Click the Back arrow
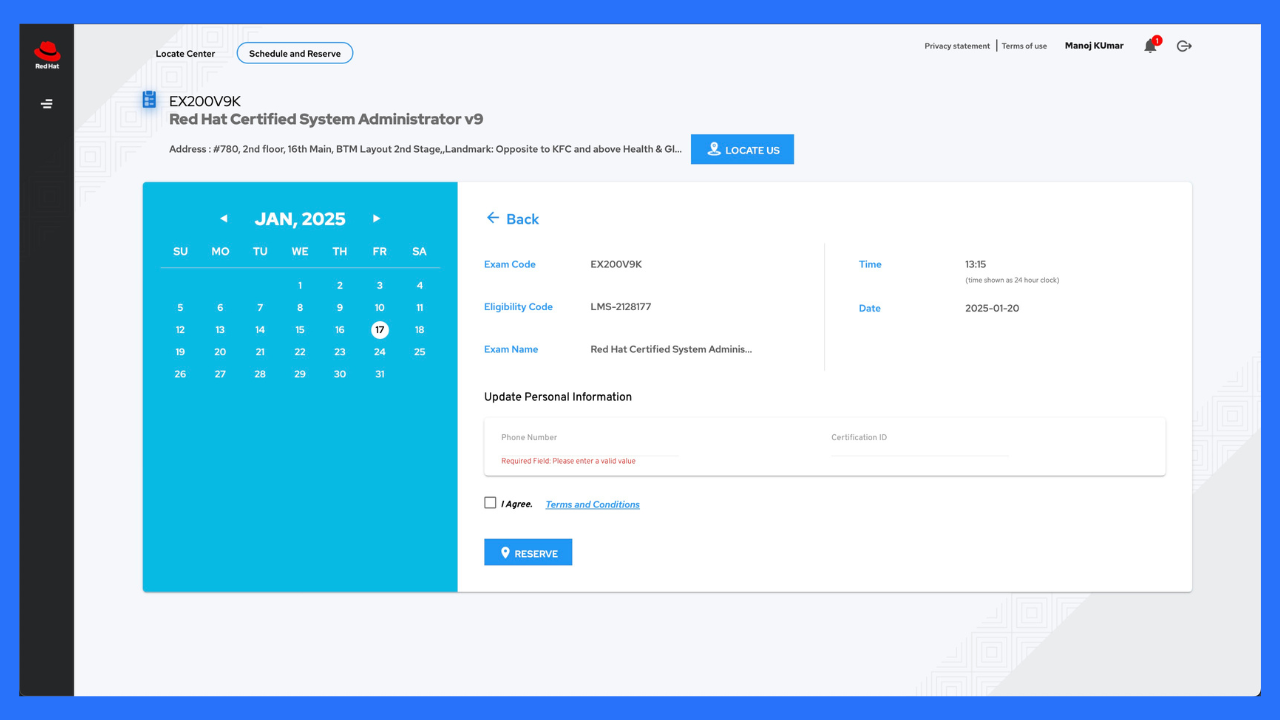This screenshot has height=720, width=1280. (492, 219)
